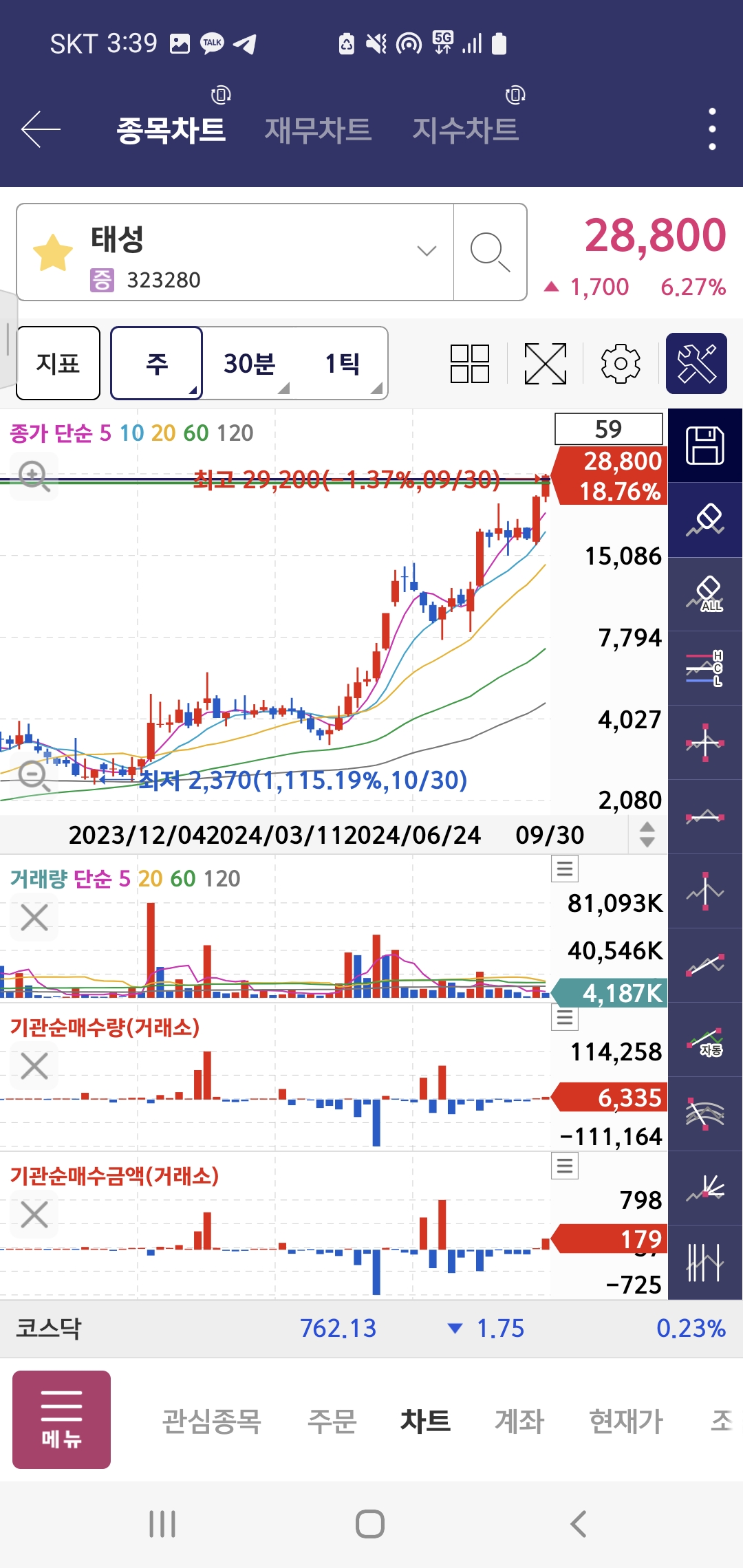Open the 기관순매수금액 panel menu icon
Viewport: 743px width, 1568px height.
tap(565, 1166)
